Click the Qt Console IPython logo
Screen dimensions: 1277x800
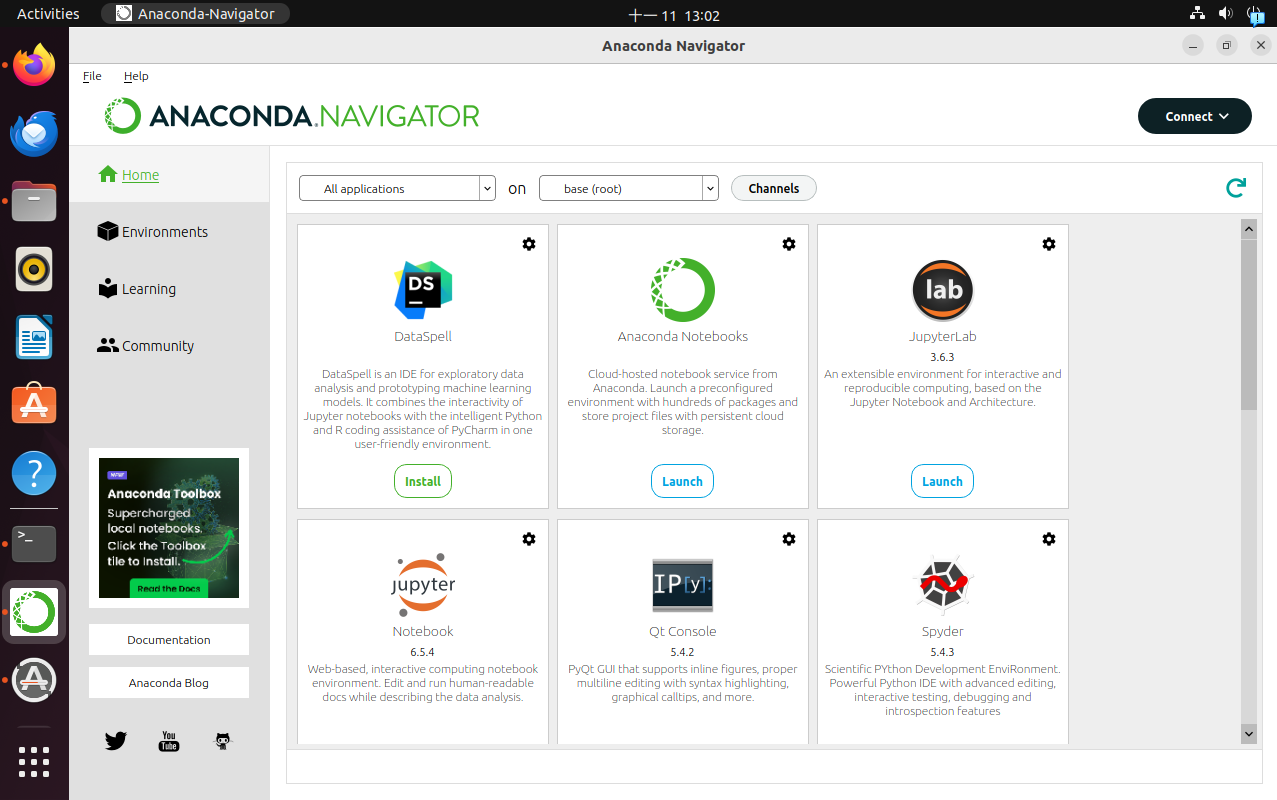(x=683, y=585)
